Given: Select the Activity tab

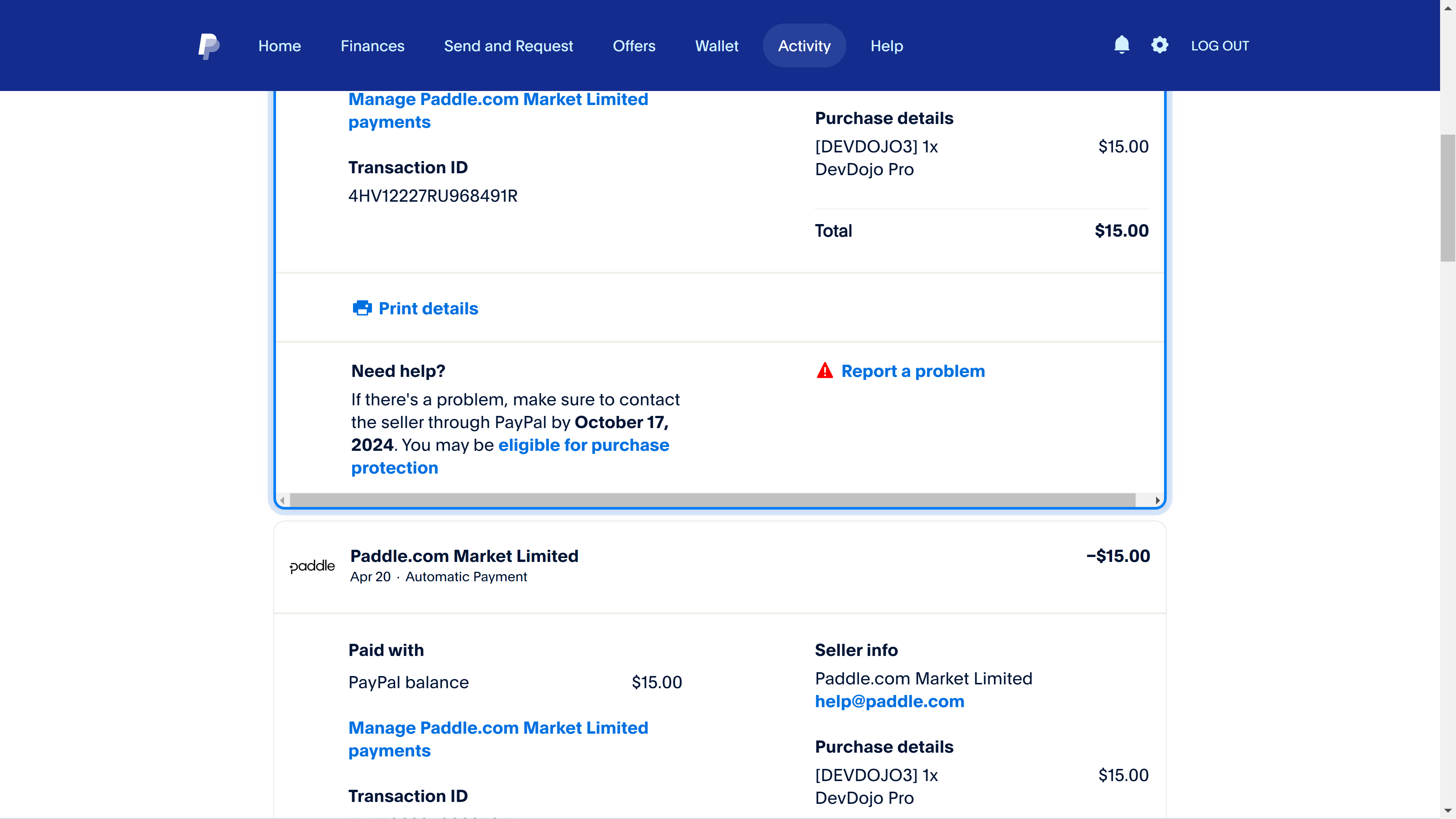Looking at the screenshot, I should [804, 46].
